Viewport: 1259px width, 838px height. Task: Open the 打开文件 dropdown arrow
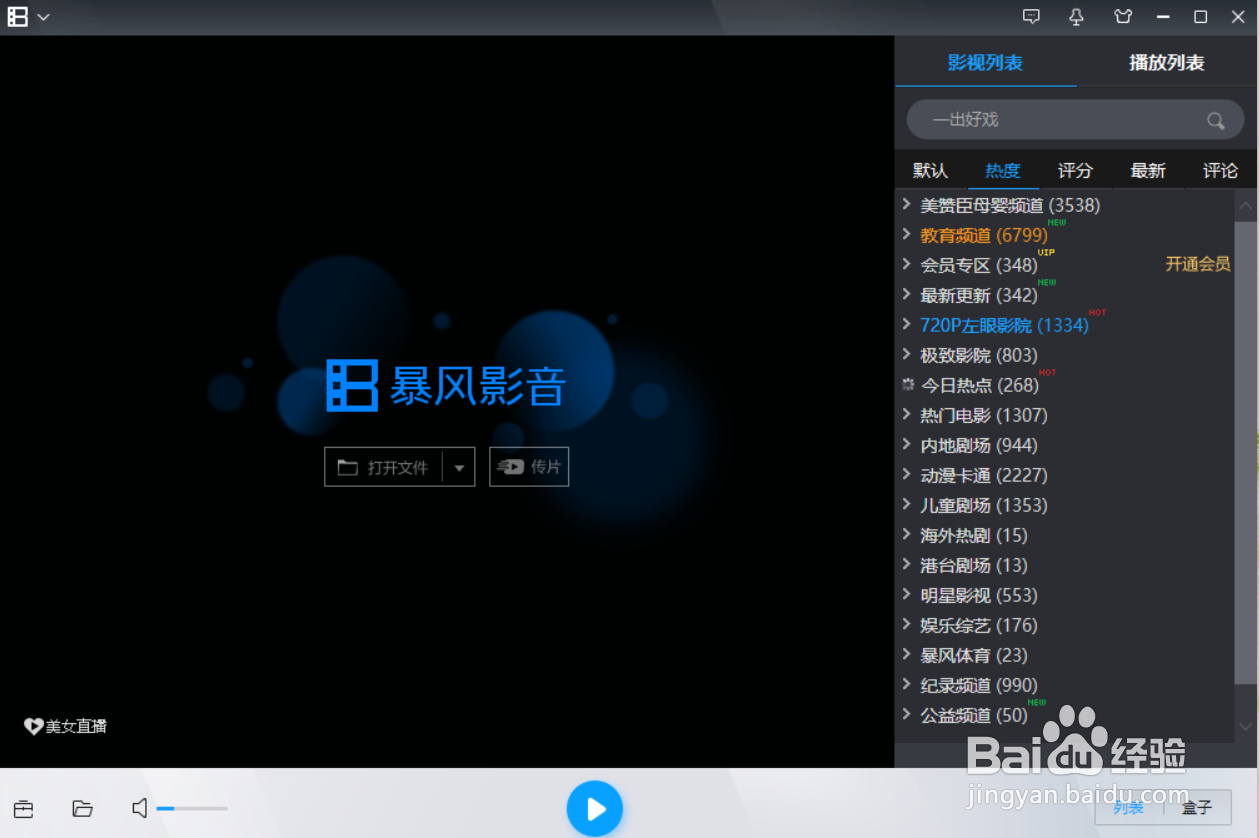[x=459, y=467]
